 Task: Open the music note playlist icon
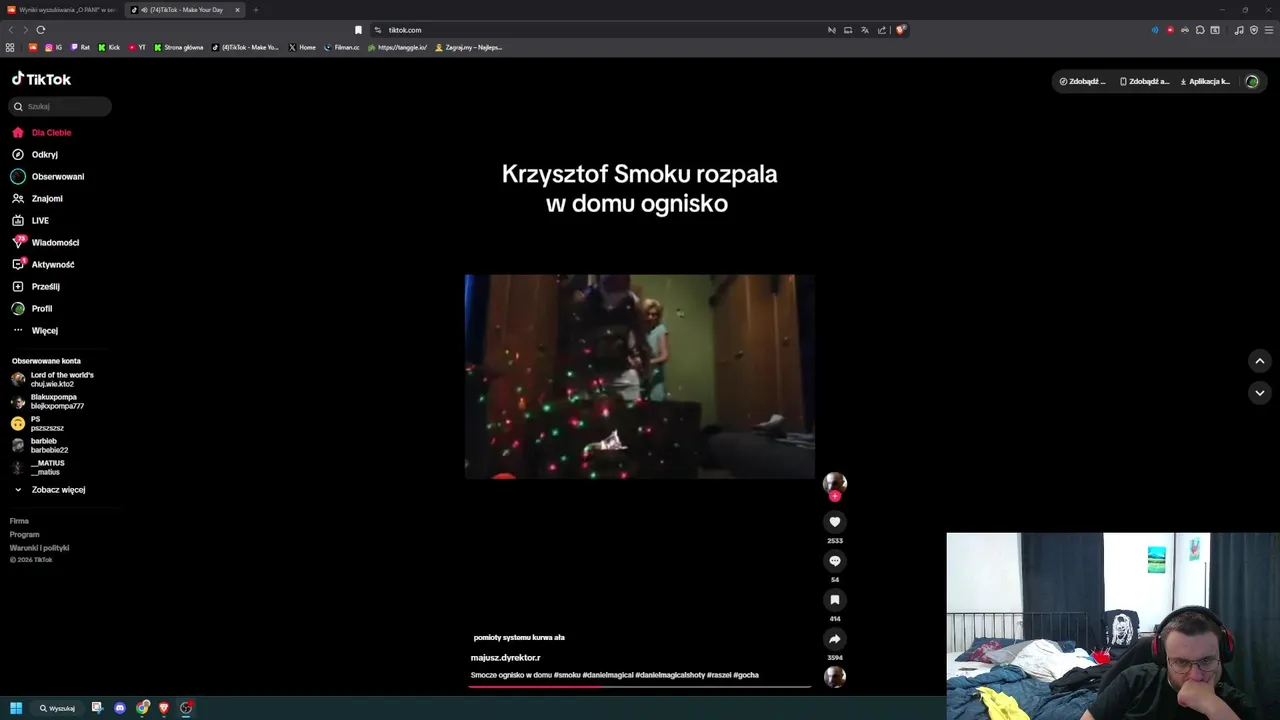(x=1239, y=30)
